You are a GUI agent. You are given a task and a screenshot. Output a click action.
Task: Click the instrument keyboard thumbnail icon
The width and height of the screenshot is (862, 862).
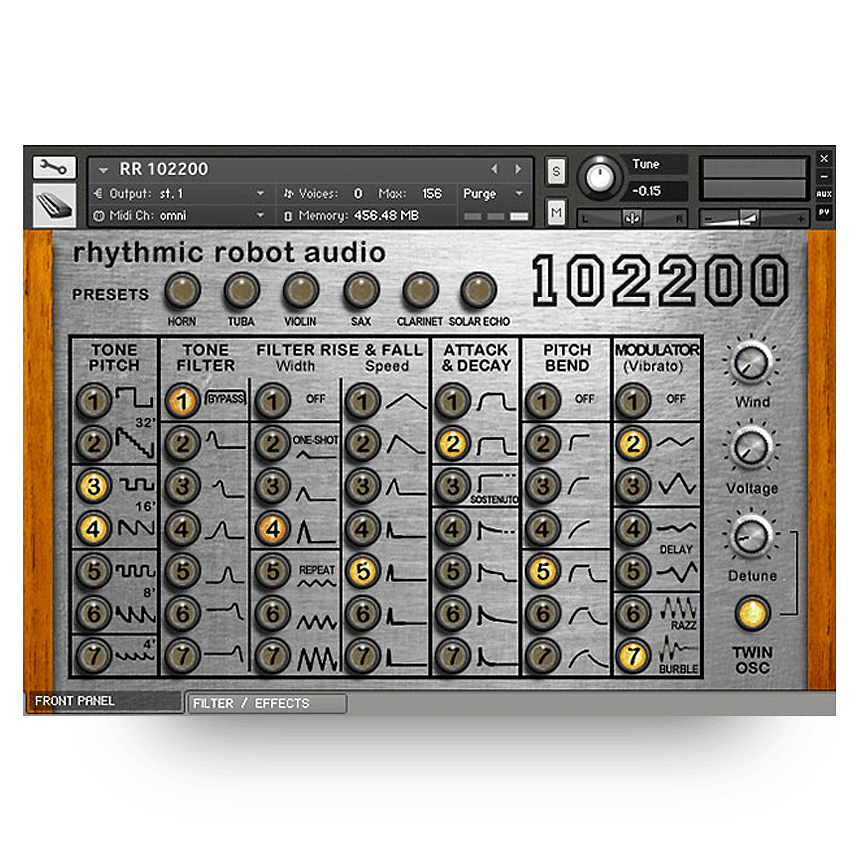(54, 206)
